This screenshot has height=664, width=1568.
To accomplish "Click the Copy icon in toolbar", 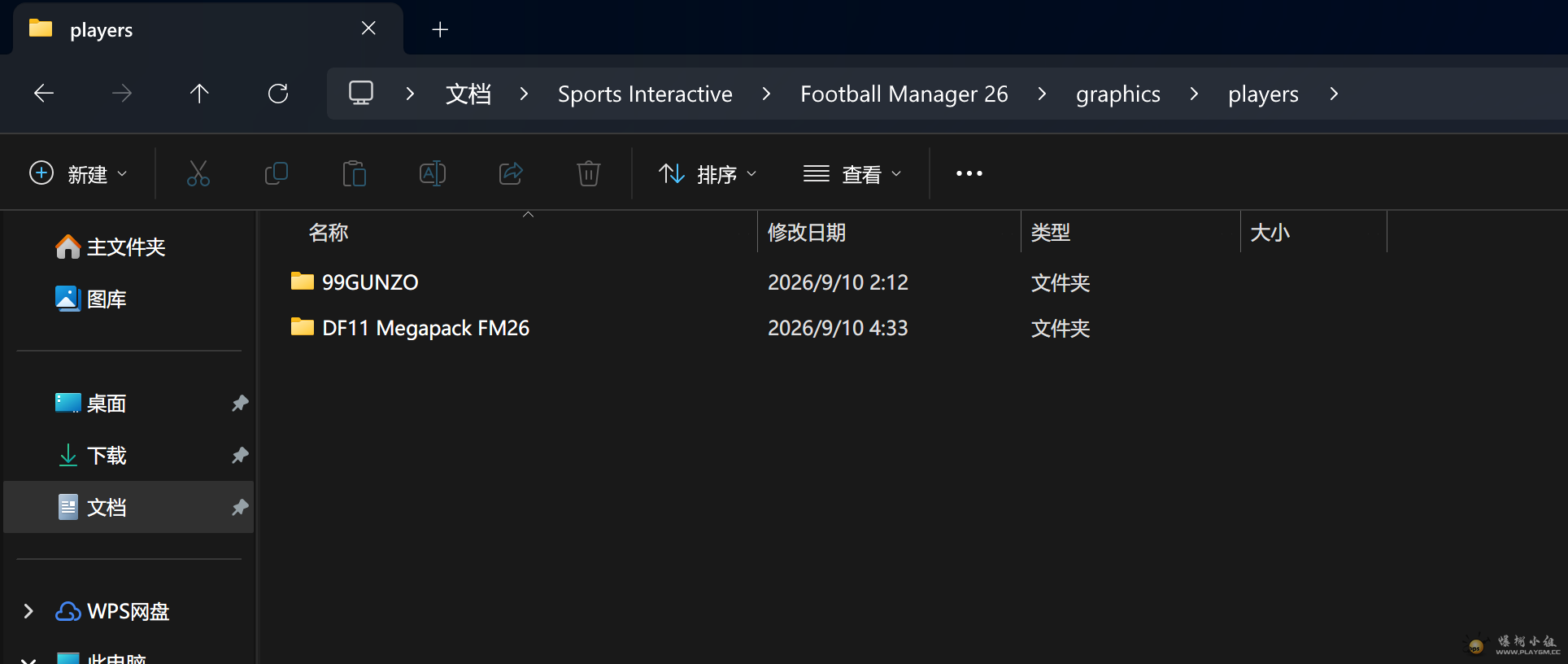I will pos(277,173).
